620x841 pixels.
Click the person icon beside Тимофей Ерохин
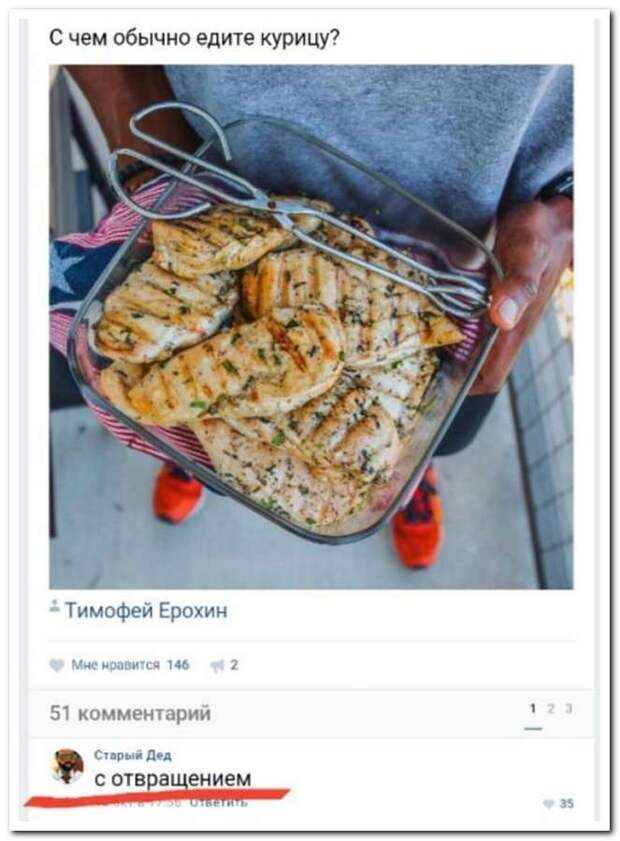tap(54, 606)
